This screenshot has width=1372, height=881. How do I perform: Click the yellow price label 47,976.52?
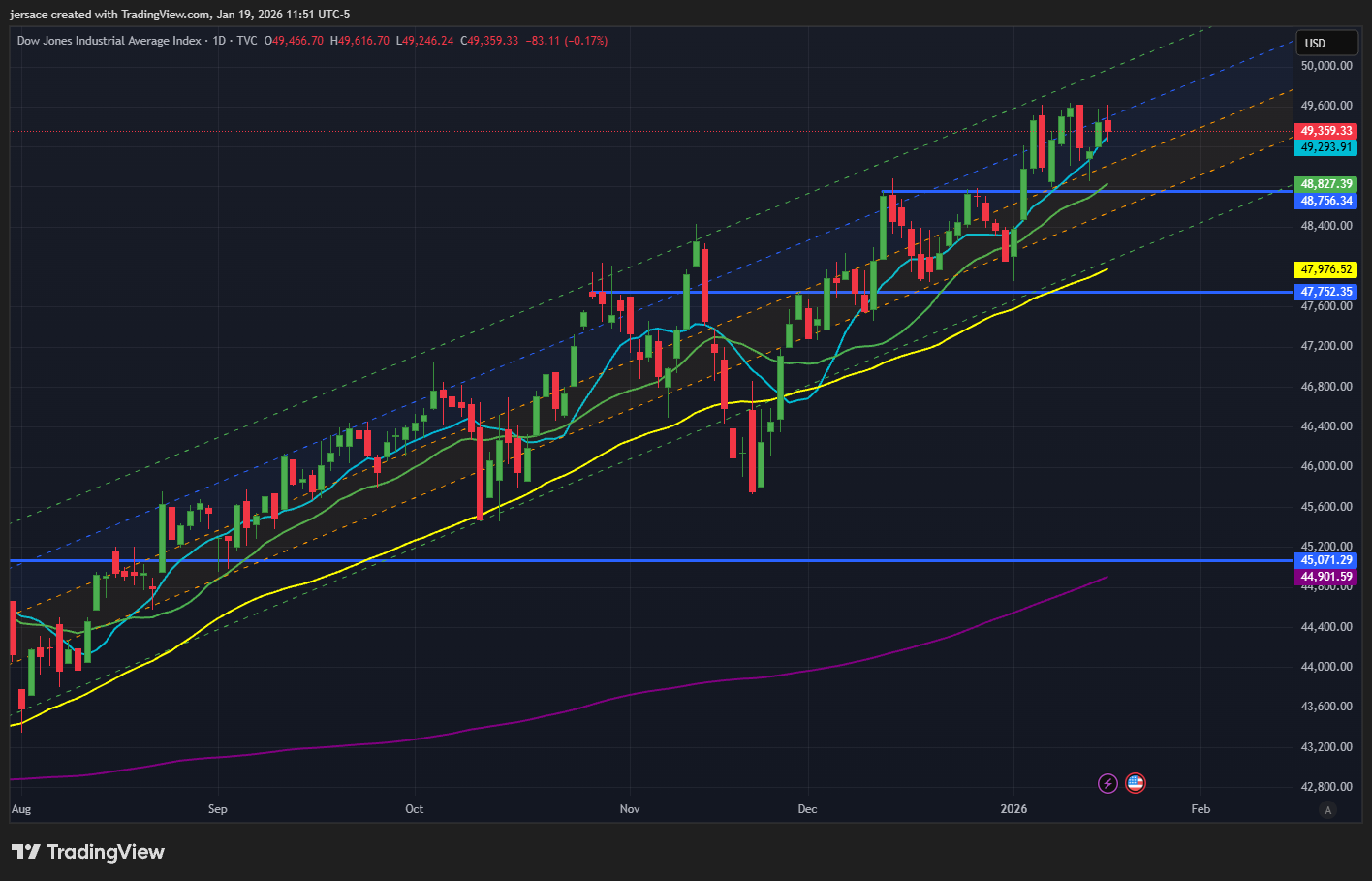[1325, 269]
